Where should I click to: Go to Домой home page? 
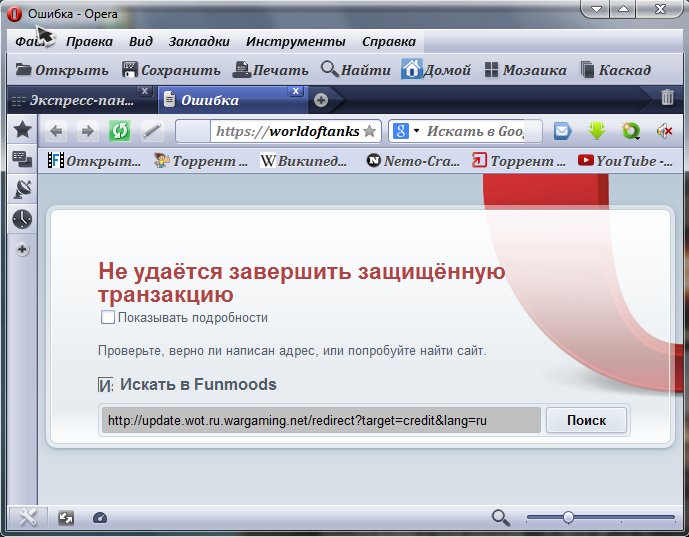(x=436, y=70)
